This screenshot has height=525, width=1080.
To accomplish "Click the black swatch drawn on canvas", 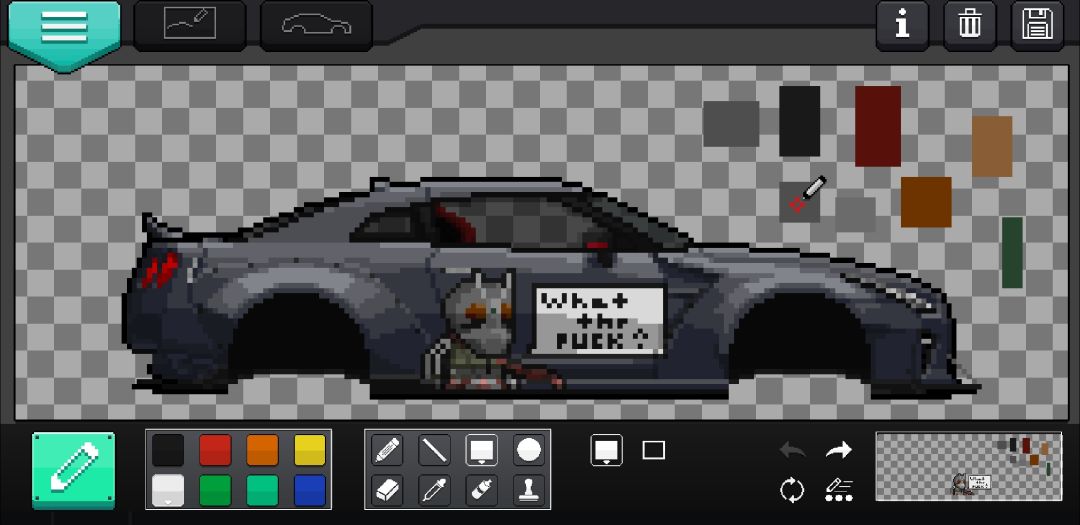I will tap(800, 121).
